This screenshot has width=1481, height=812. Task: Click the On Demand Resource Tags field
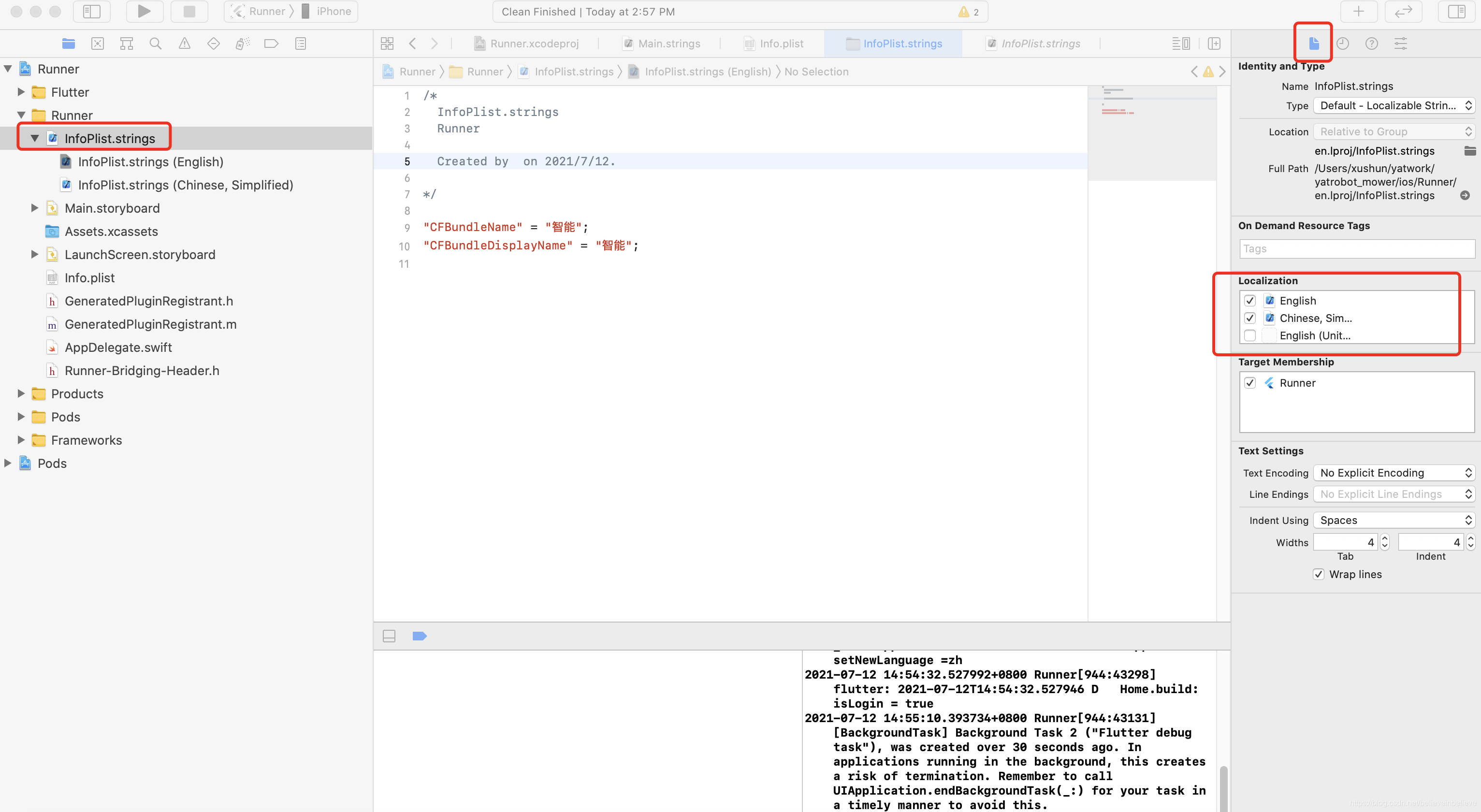click(x=1357, y=248)
